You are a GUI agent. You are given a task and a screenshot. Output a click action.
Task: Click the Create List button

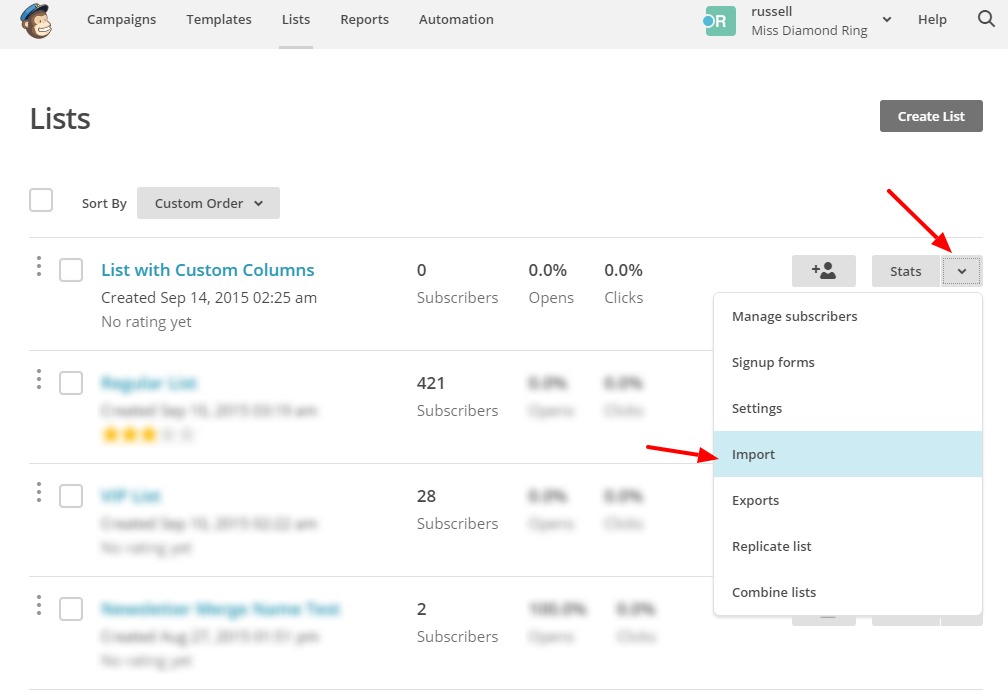(x=931, y=116)
